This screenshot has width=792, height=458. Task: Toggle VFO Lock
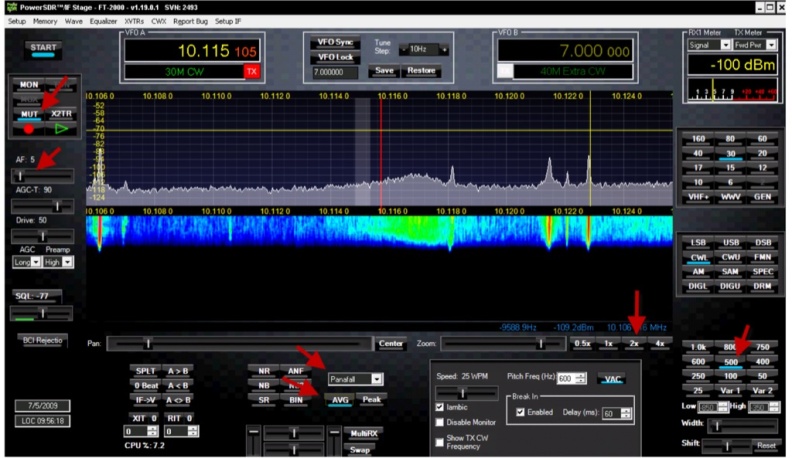335,57
